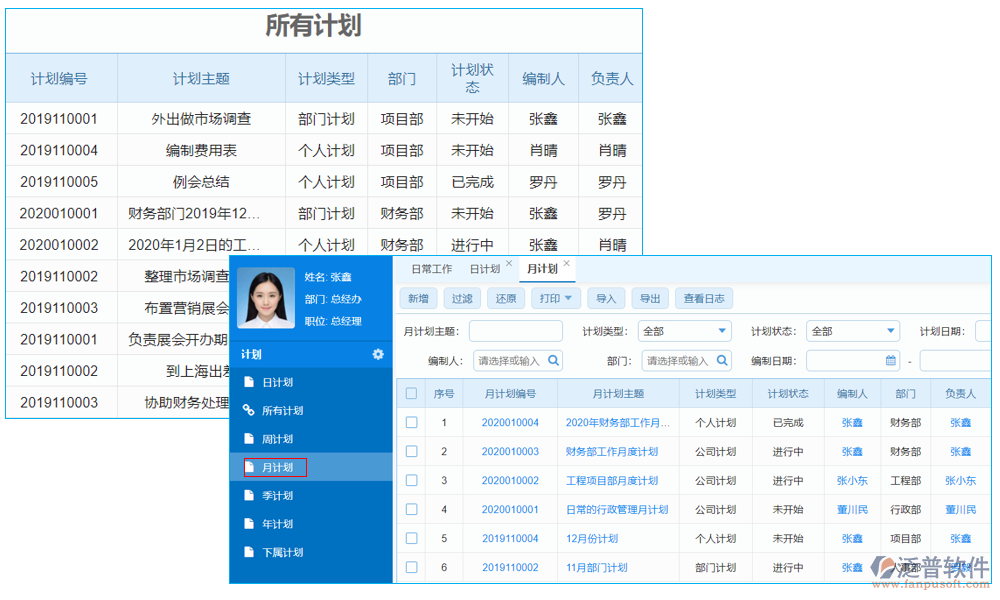
Task: Check the checkbox for 12月份计划 row
Action: pyautogui.click(x=411, y=538)
